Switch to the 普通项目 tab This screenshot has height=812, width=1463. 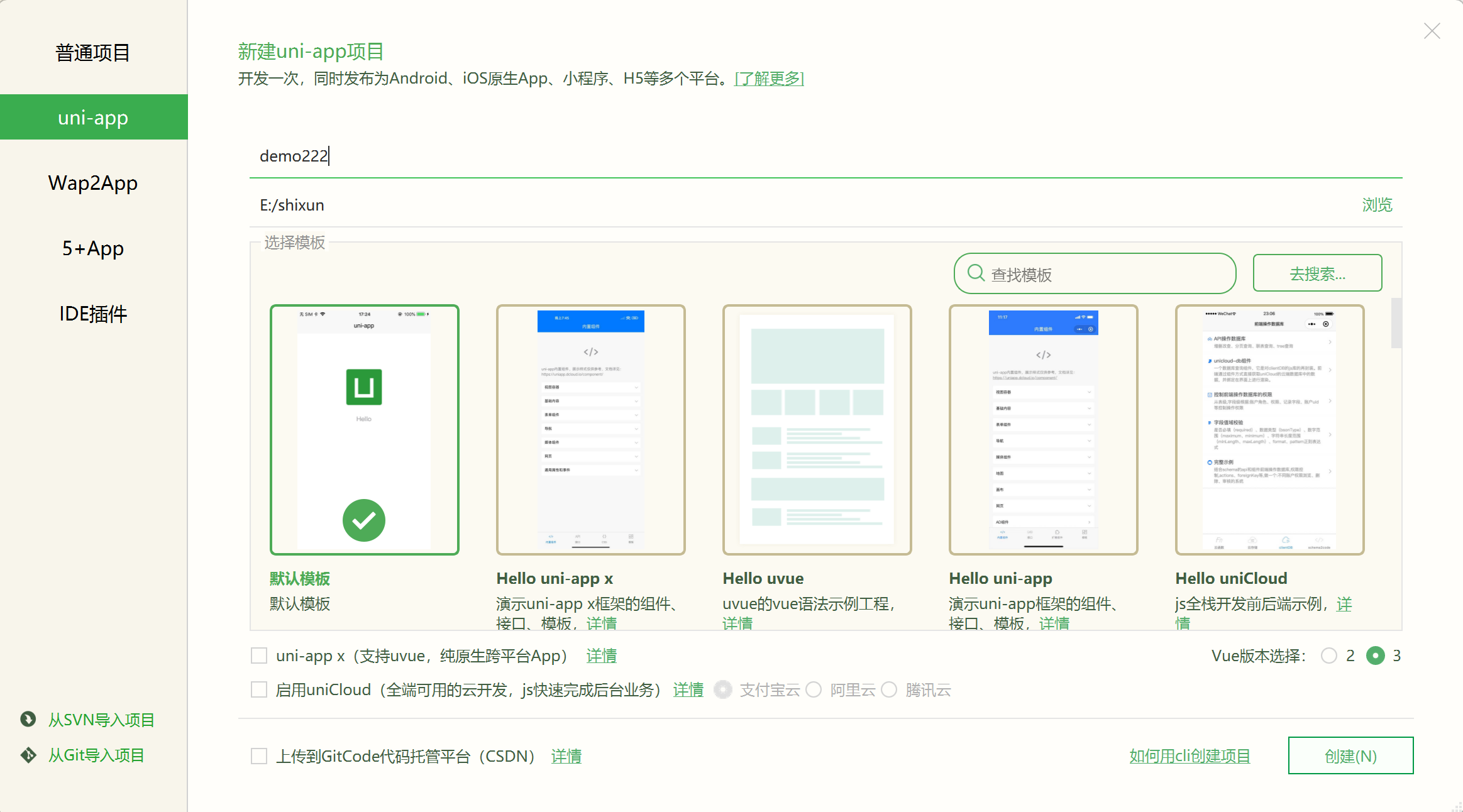[x=92, y=53]
